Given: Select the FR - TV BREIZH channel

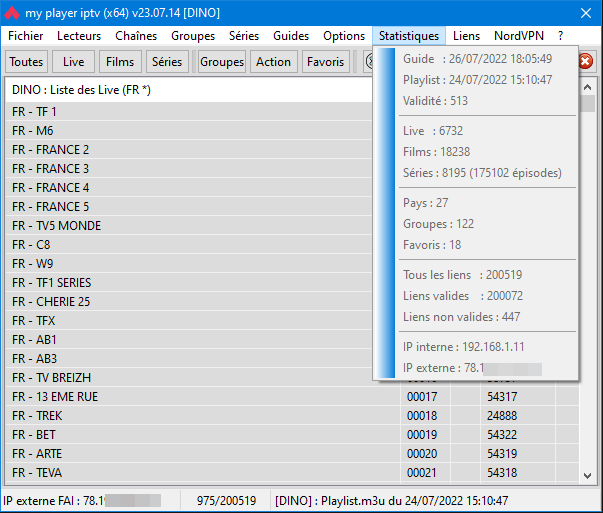Looking at the screenshot, I should pyautogui.click(x=188, y=378).
